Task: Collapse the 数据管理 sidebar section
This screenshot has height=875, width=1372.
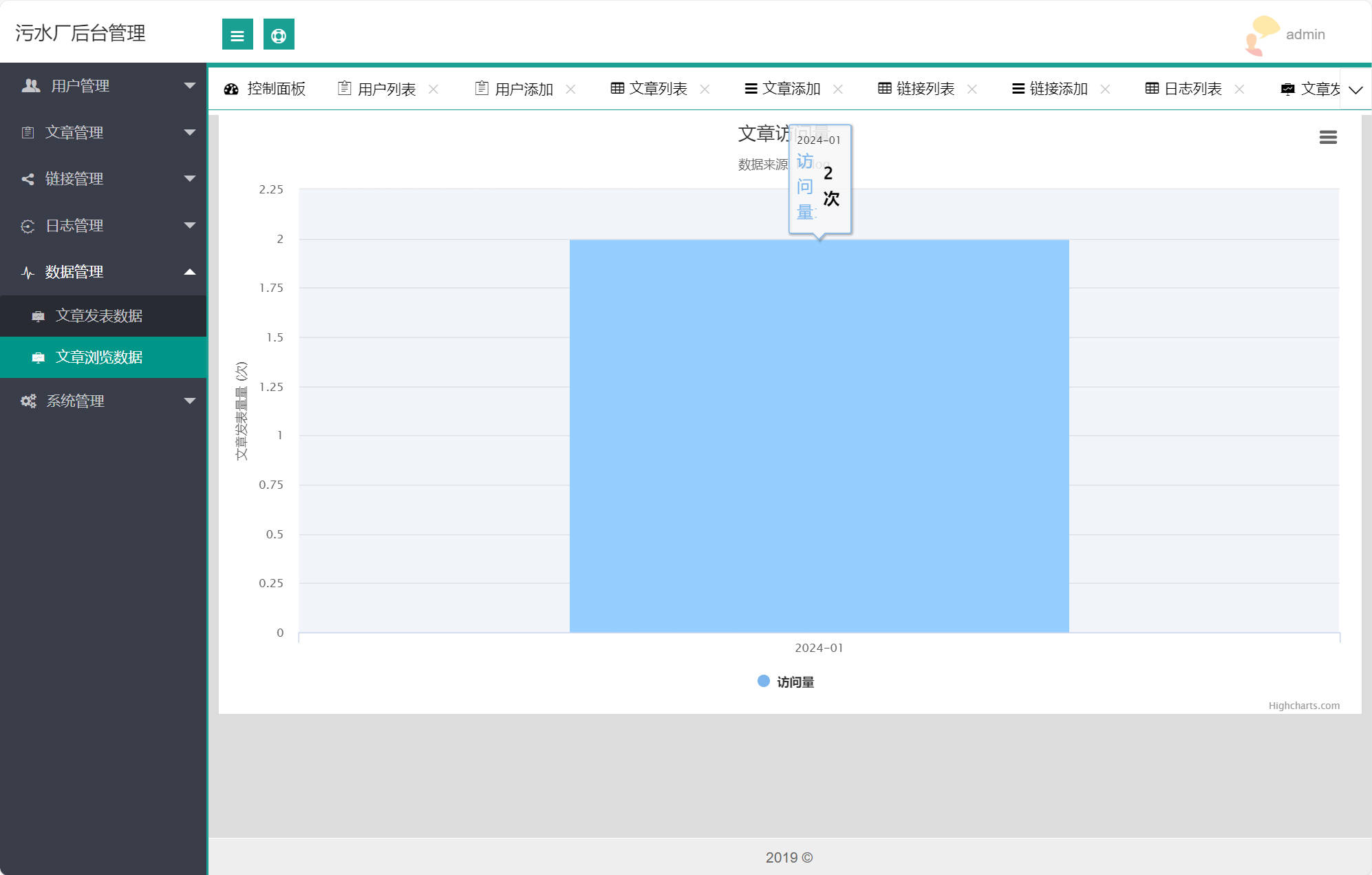Action: point(189,272)
